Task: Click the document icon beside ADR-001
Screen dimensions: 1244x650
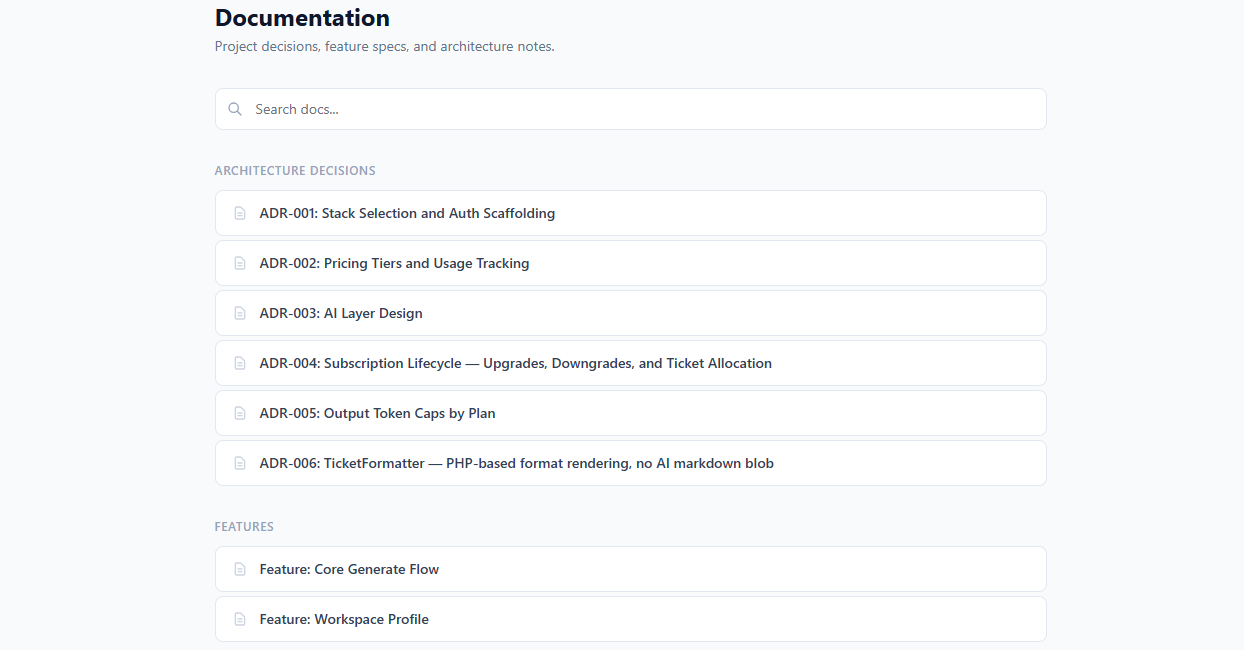Action: pyautogui.click(x=239, y=213)
